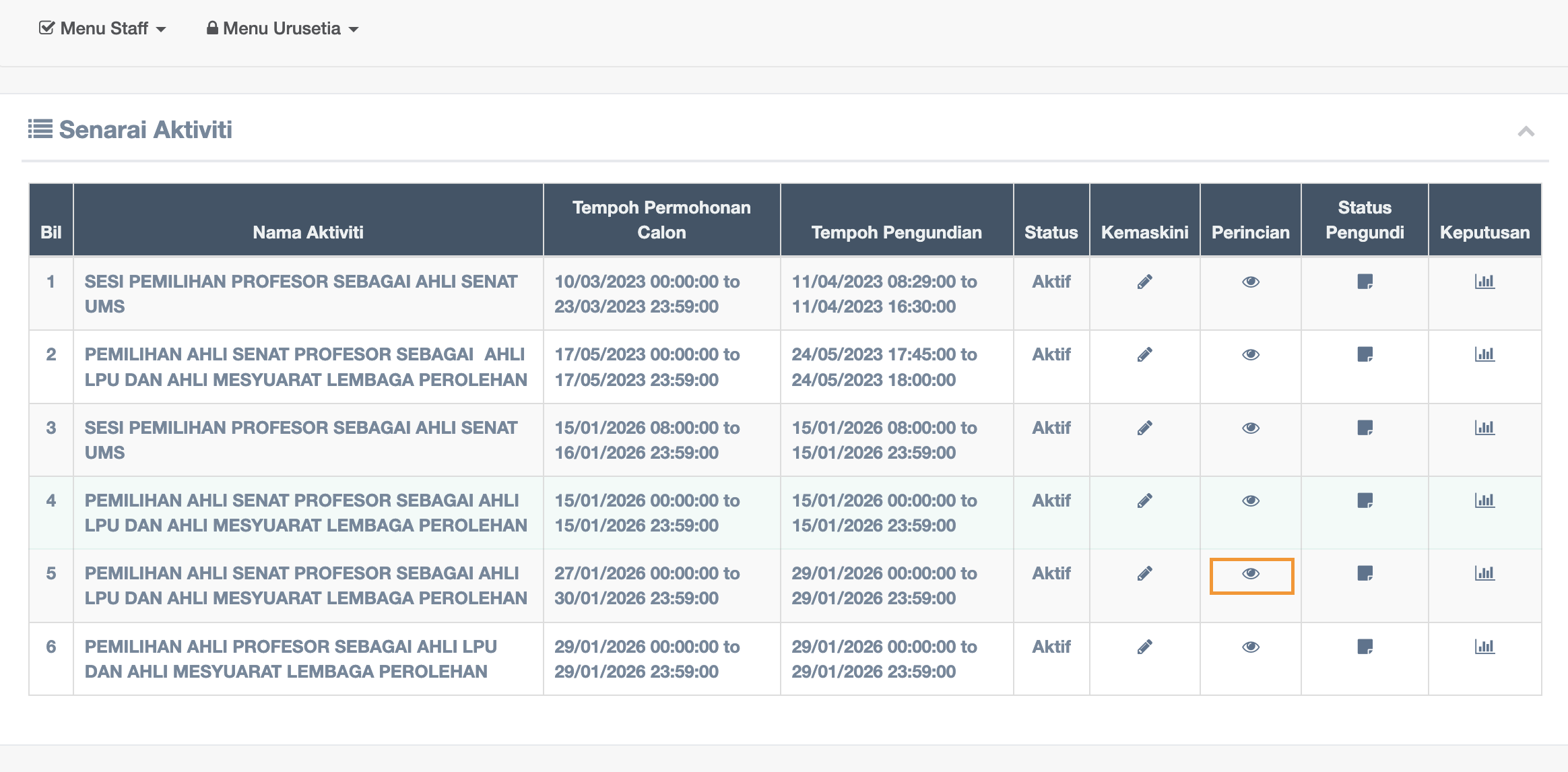Click the pencil Kemaskini icon for row 3
This screenshot has width=1568, height=772.
(1144, 428)
